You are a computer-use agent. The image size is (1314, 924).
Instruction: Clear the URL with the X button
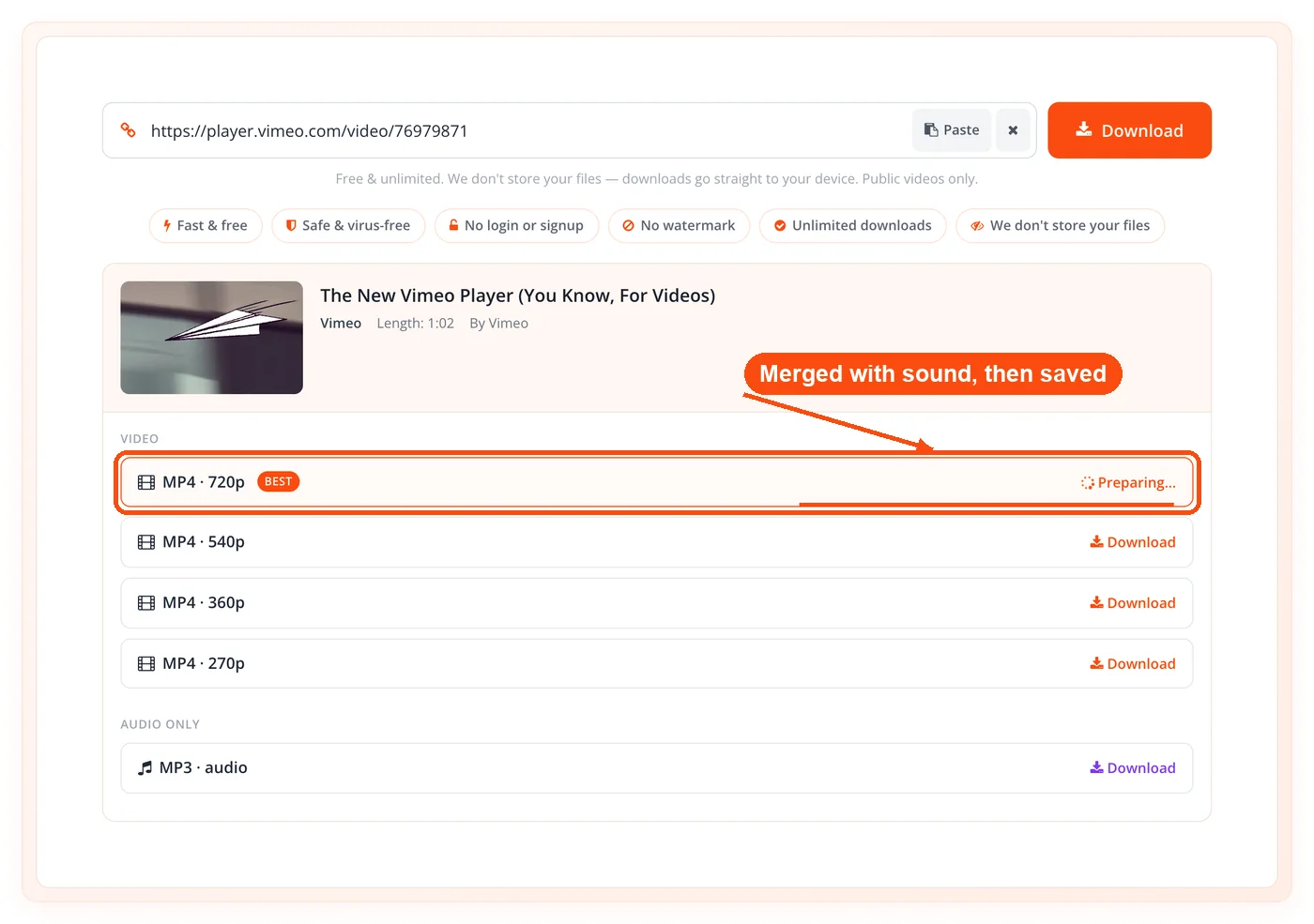click(1013, 130)
